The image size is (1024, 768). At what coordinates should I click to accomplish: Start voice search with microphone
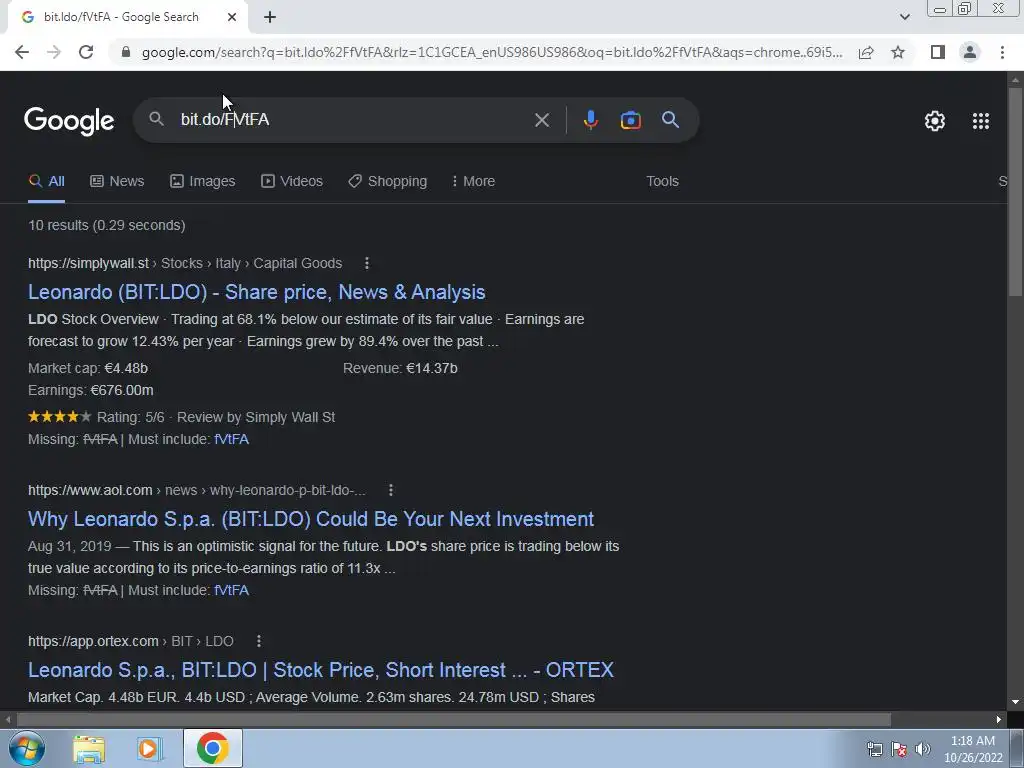[x=590, y=120]
